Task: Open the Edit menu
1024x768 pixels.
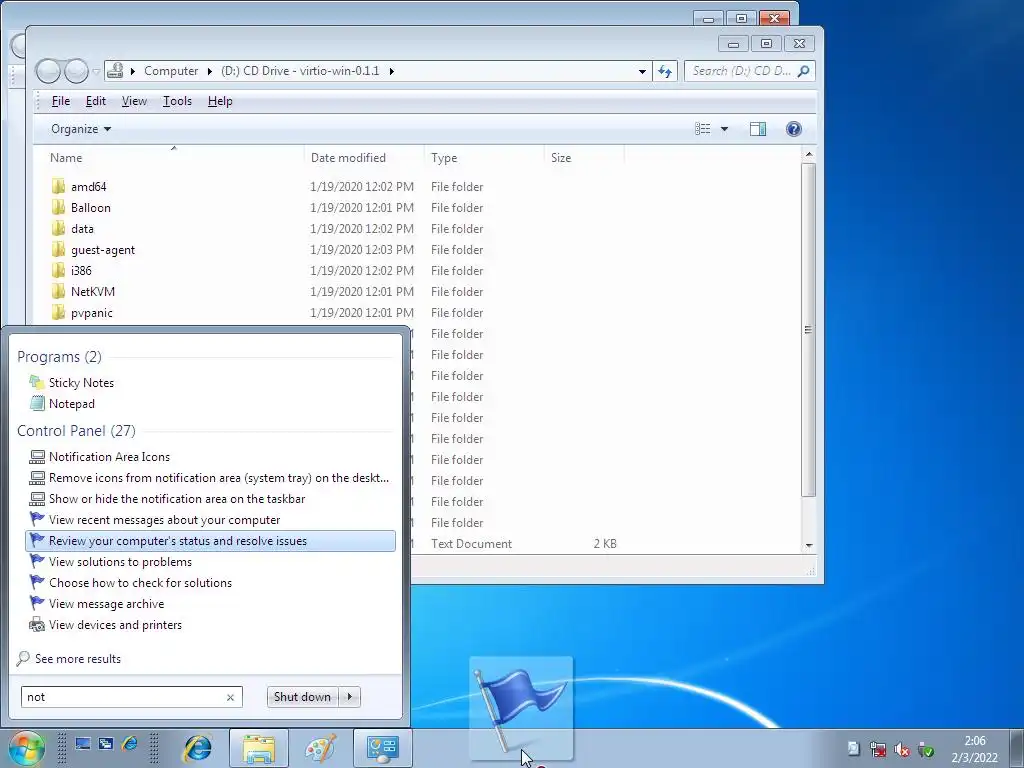Action: click(95, 101)
